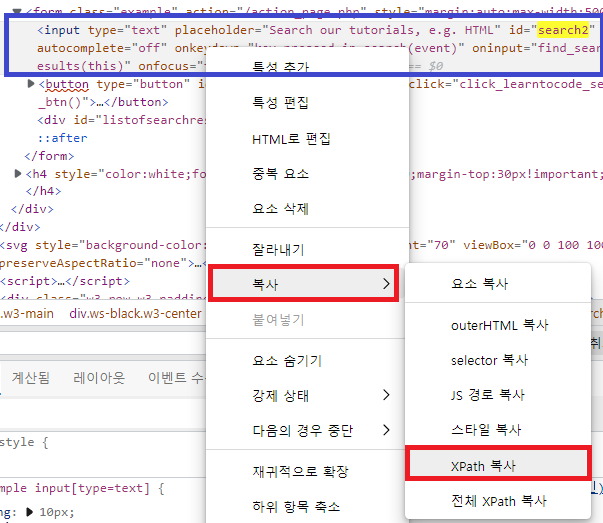
Task: Click arrow chevron next to '강제 상태'
Action: (386, 395)
